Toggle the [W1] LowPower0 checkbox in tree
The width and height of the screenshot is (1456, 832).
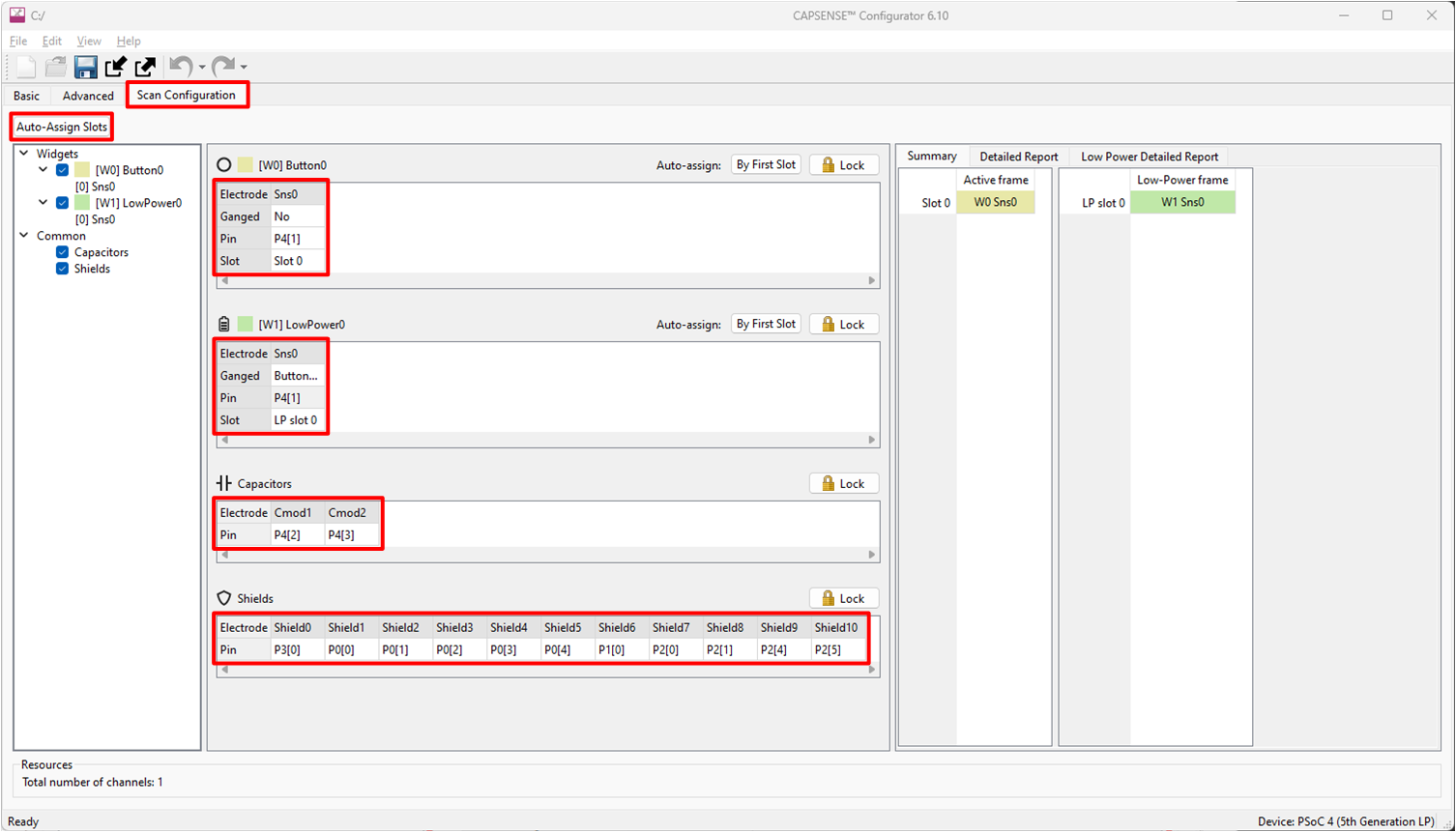click(x=63, y=203)
